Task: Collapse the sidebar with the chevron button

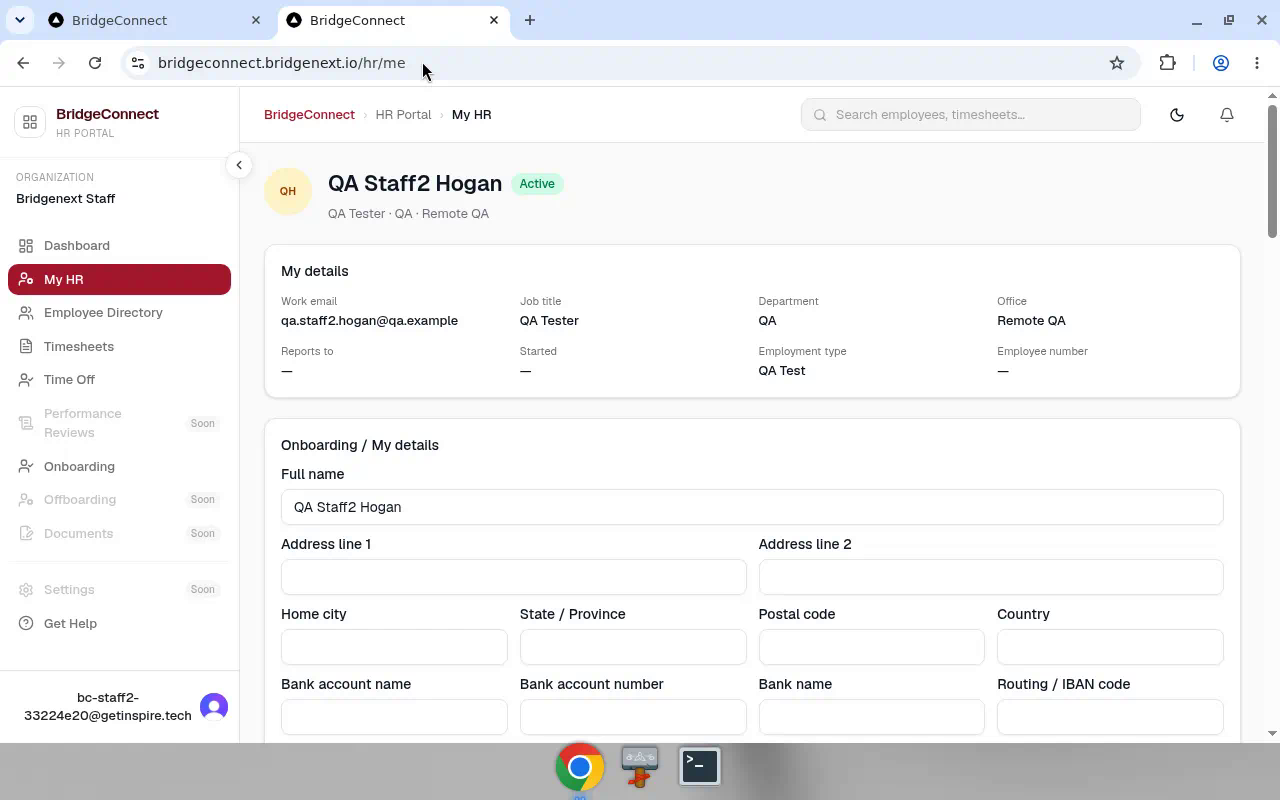Action: [x=239, y=165]
